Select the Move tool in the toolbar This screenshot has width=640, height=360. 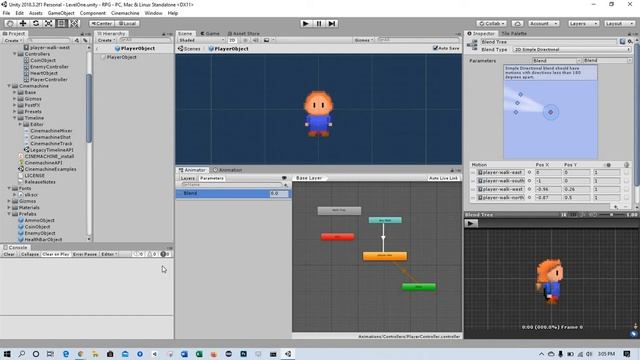pos(23,23)
